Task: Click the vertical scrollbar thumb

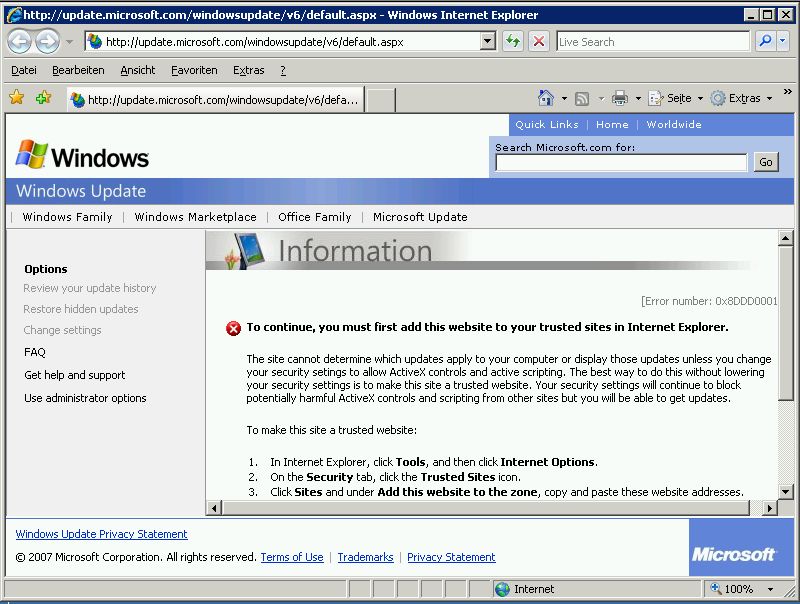Action: 785,323
